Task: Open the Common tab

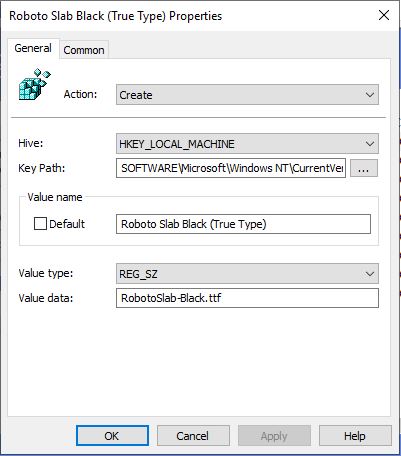Action: (x=84, y=50)
